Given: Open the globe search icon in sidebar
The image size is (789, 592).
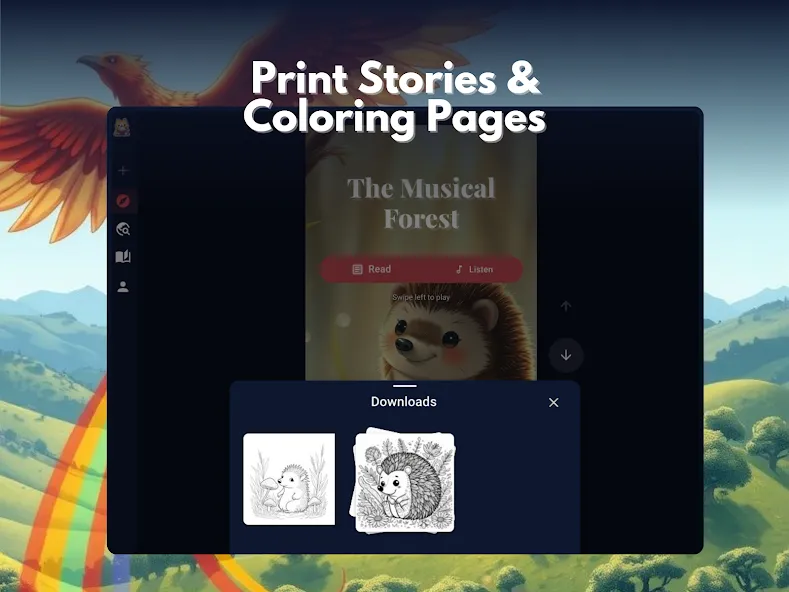Looking at the screenshot, I should pos(123,229).
